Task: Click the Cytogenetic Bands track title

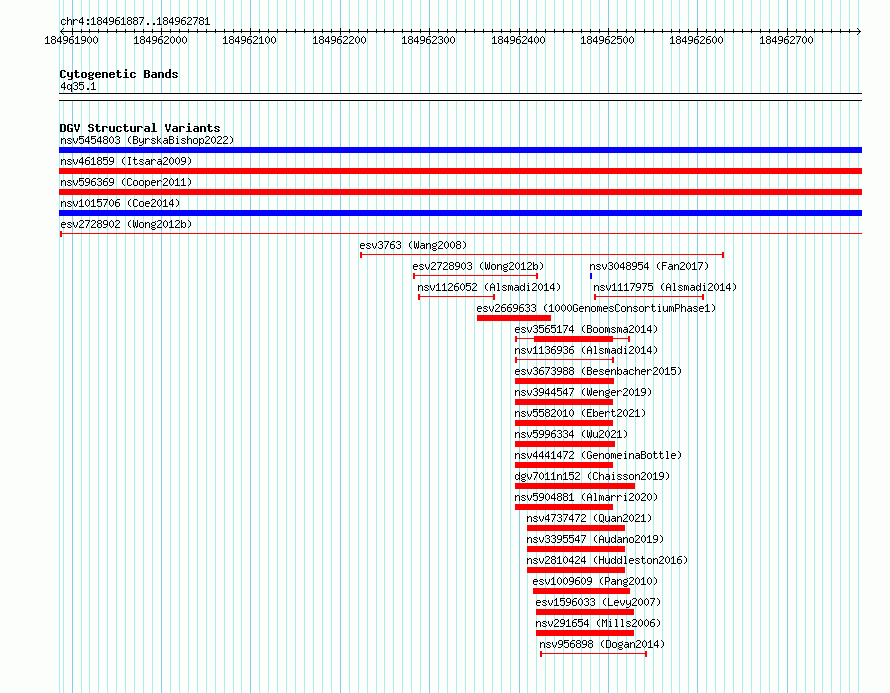Action: pyautogui.click(x=119, y=74)
